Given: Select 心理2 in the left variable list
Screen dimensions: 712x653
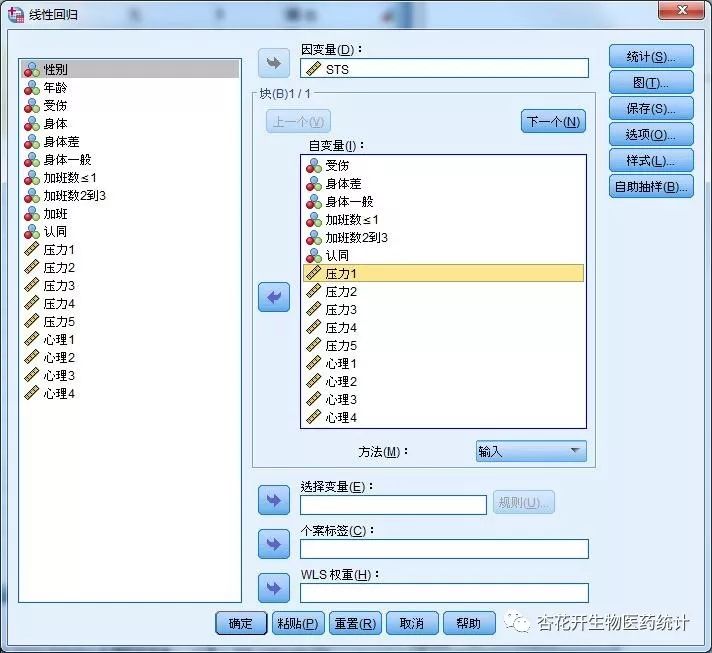Looking at the screenshot, I should click(x=130, y=357).
